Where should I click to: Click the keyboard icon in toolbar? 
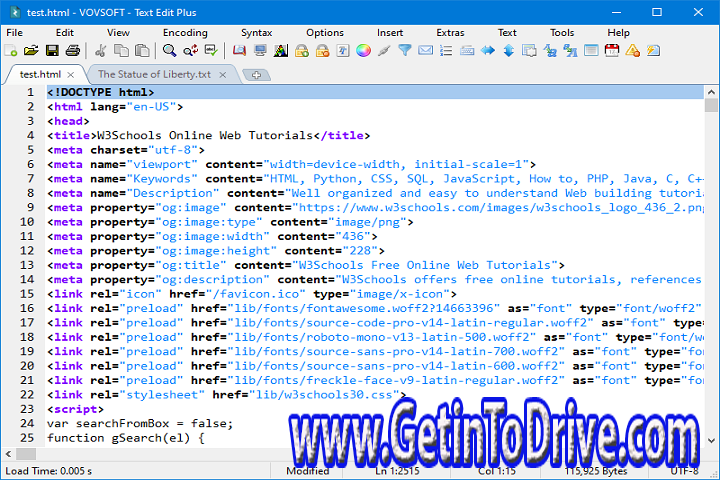click(467, 51)
